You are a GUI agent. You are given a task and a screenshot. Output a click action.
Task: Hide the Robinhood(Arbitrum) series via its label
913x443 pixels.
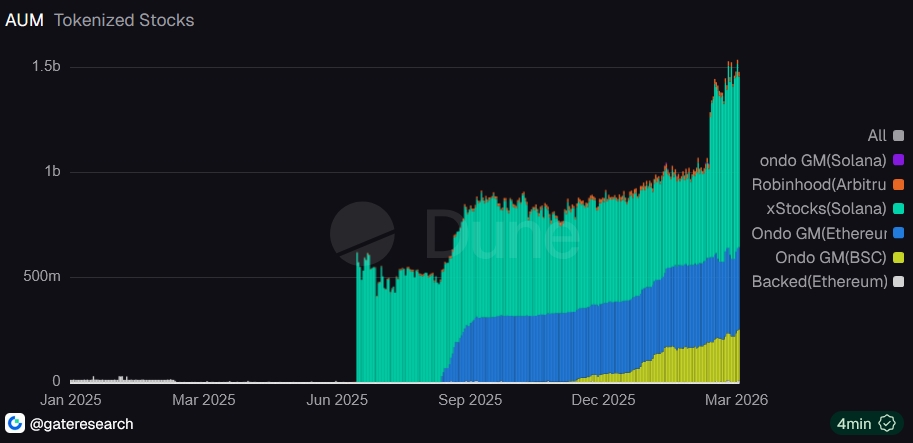coord(818,185)
